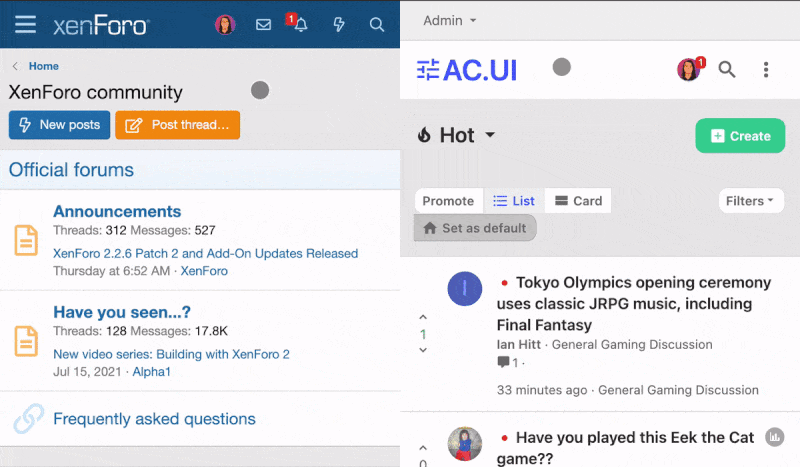Image resolution: width=800 pixels, height=467 pixels.
Task: Click the Announcements forum document icon
Action: tap(26, 240)
